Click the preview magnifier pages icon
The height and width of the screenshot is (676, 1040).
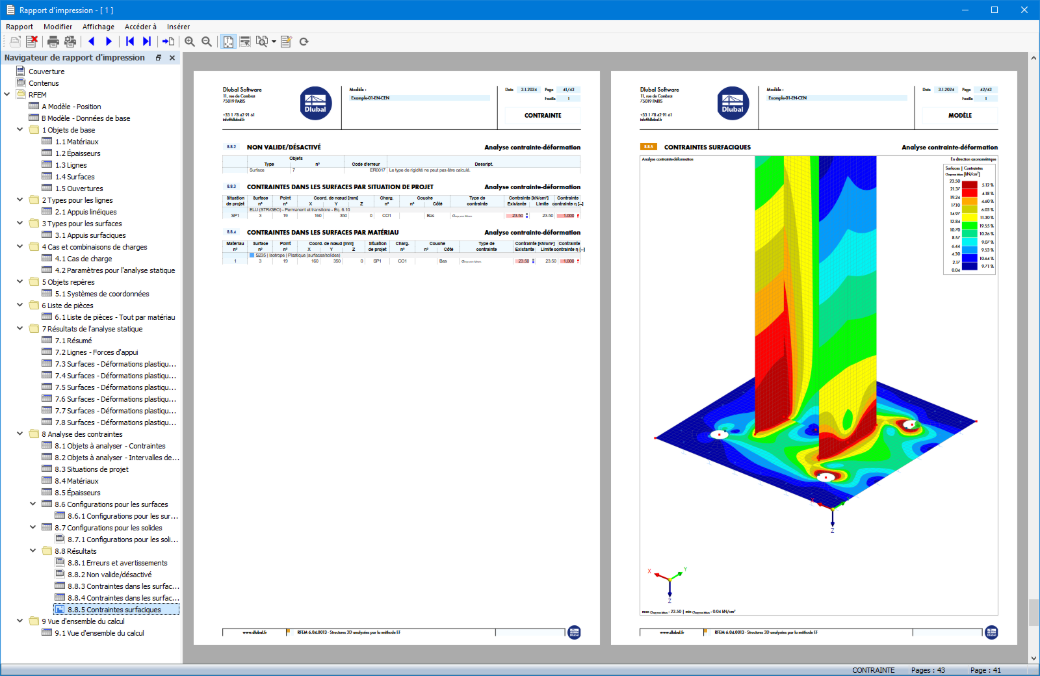coord(262,42)
